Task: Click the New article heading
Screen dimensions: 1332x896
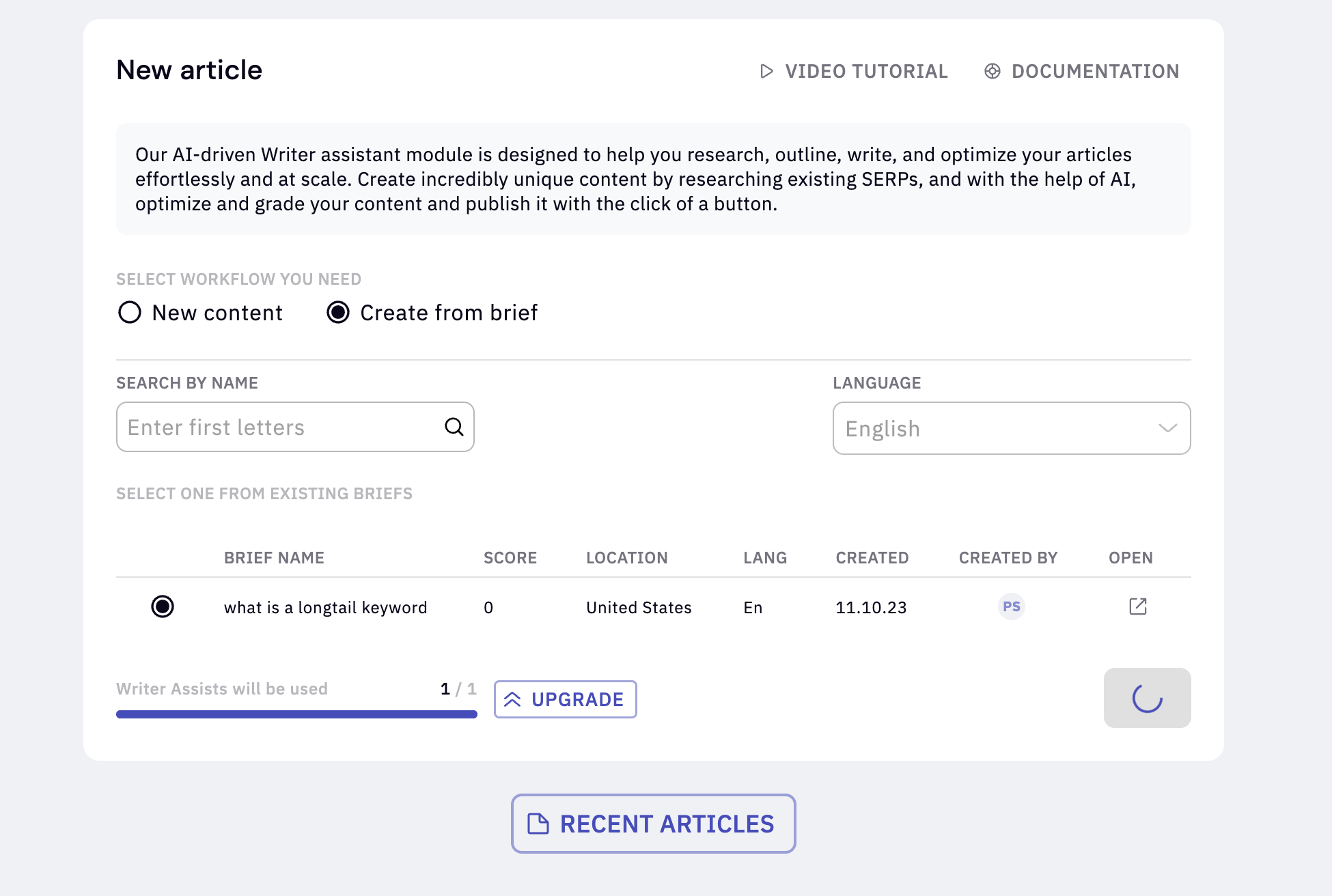Action: click(x=189, y=70)
